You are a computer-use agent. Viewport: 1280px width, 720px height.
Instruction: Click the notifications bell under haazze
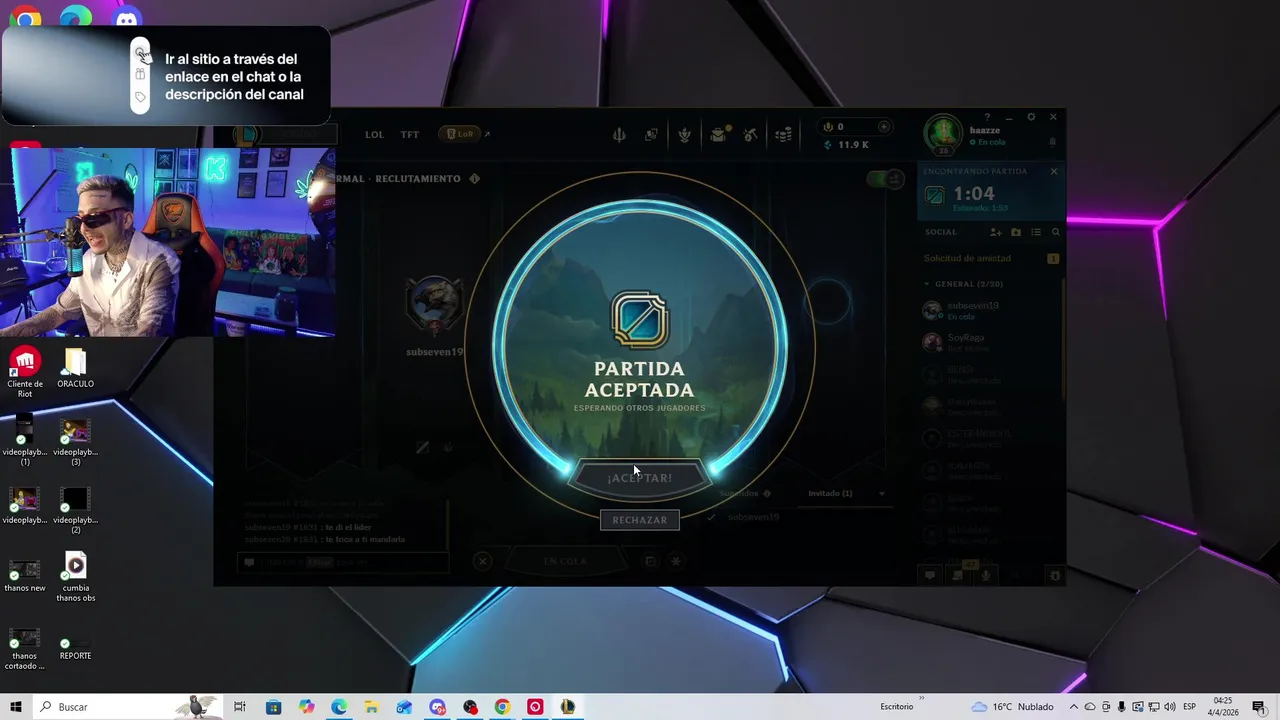(x=1052, y=142)
